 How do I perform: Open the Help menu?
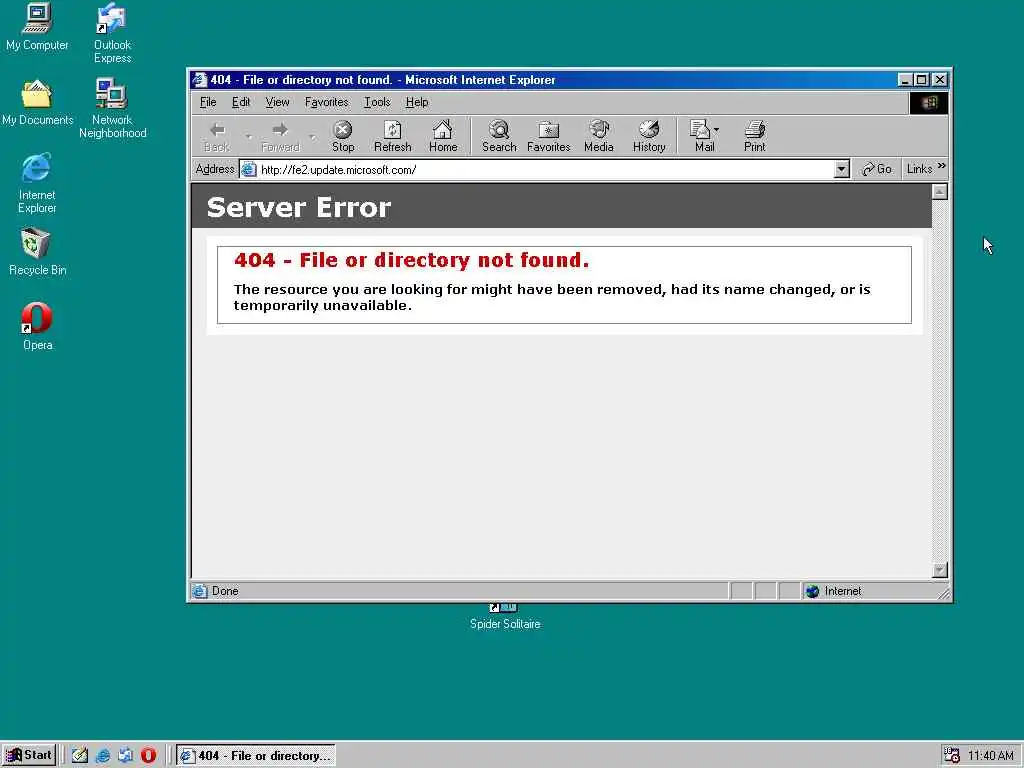(x=417, y=102)
